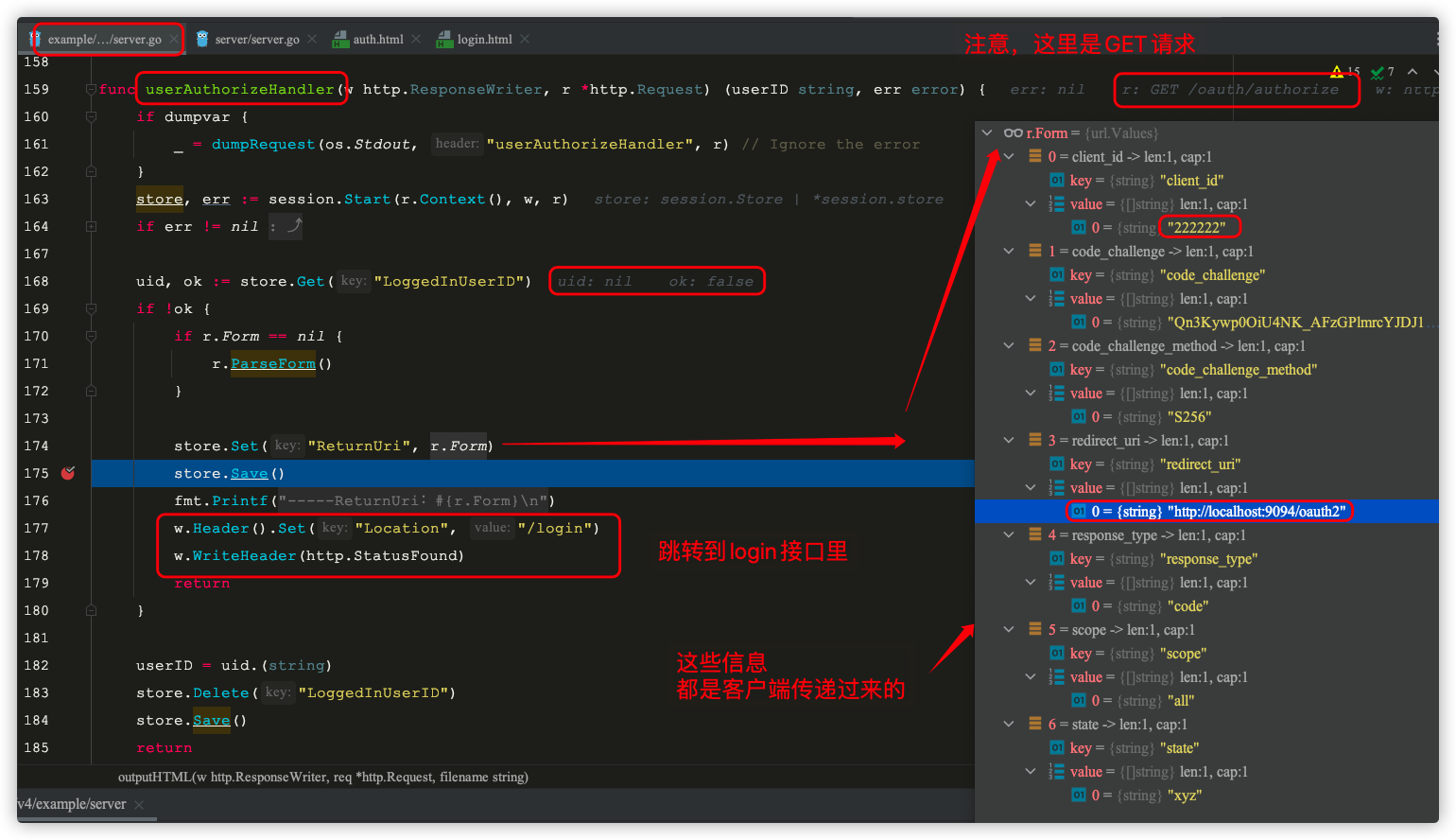The width and height of the screenshot is (1456, 840).
Task: Follow the ParseForm method reference
Action: tap(272, 364)
